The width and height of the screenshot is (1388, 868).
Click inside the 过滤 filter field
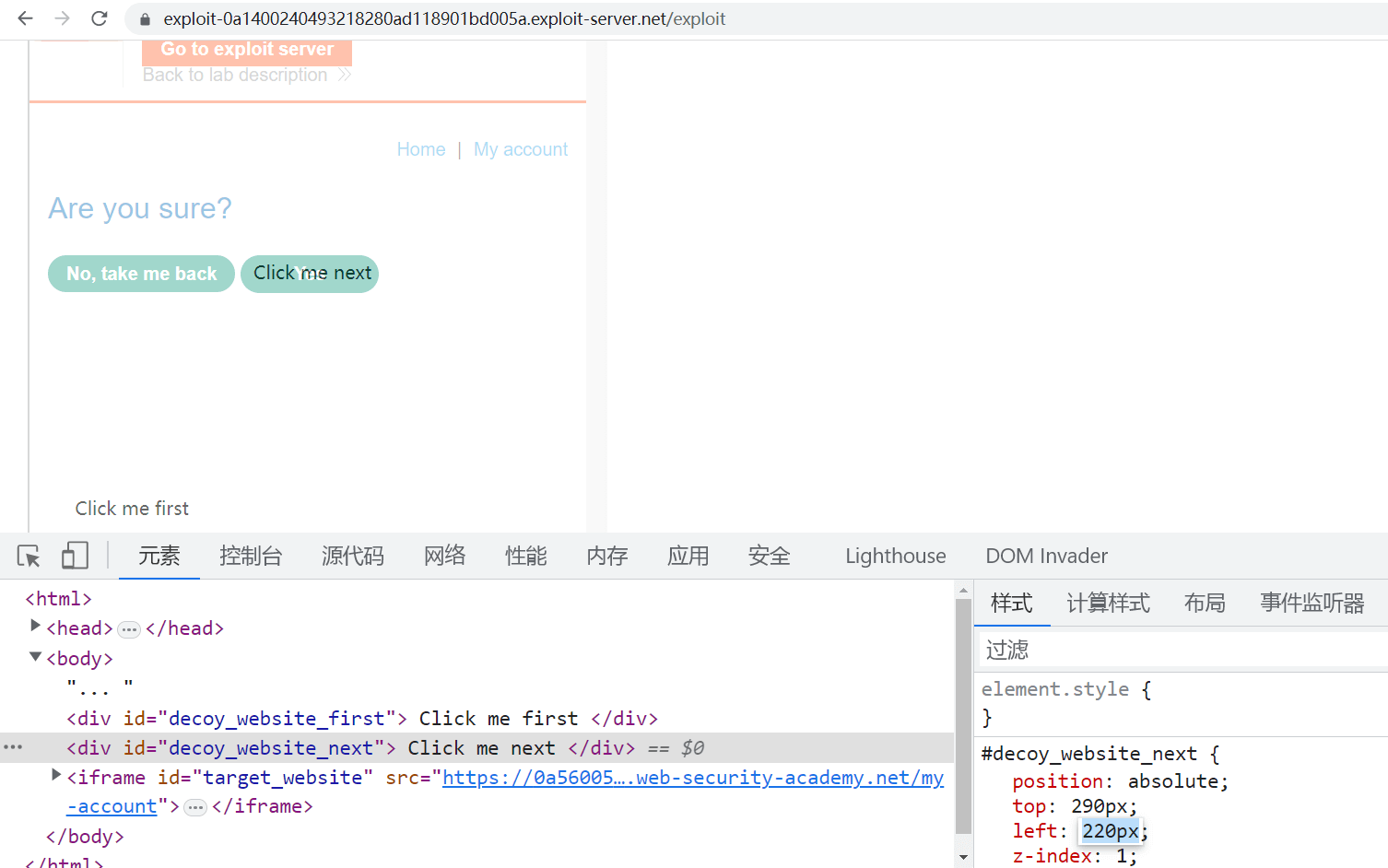pos(1180,651)
